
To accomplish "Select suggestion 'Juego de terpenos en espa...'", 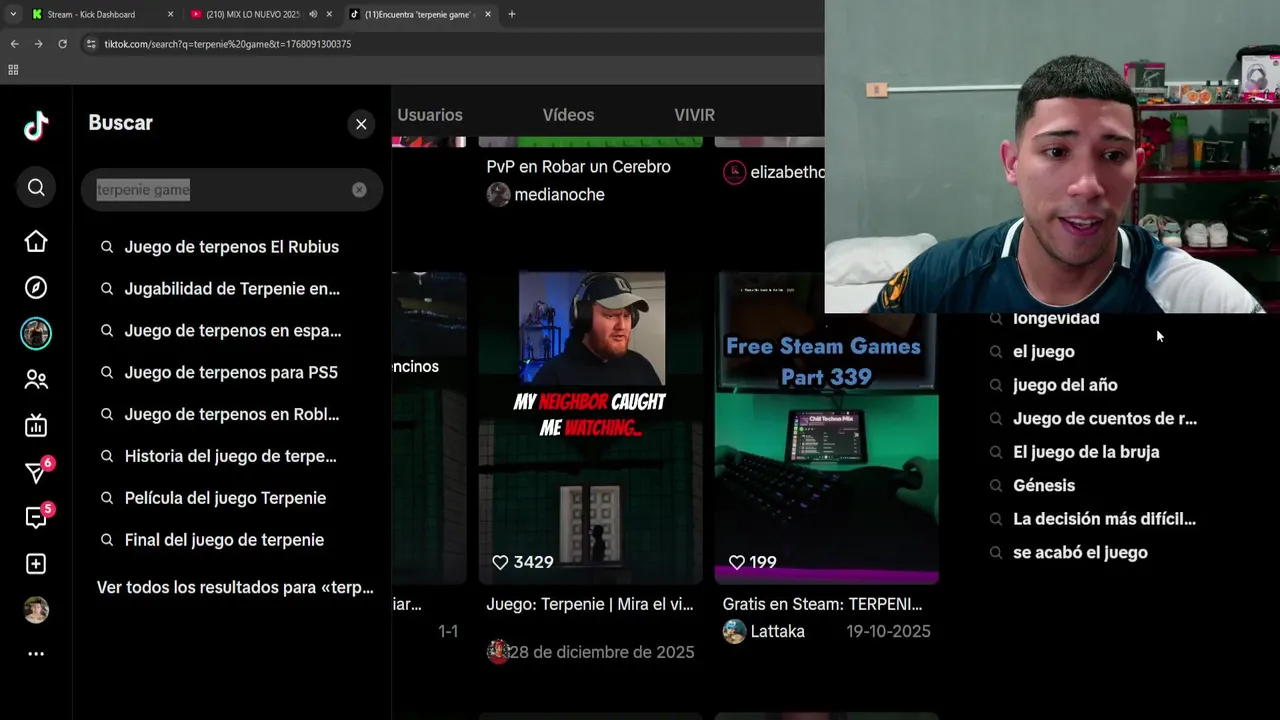I will (232, 331).
